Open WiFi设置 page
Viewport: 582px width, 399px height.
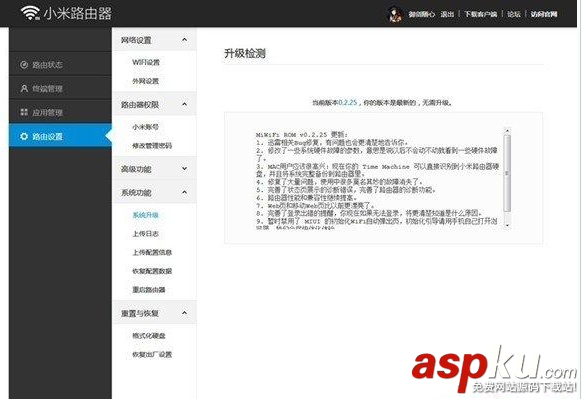[146, 62]
